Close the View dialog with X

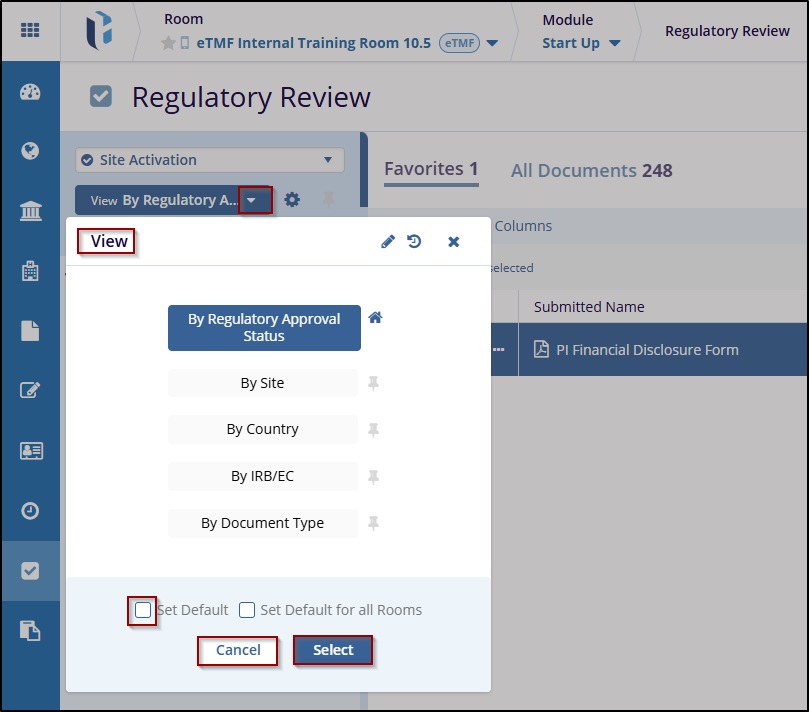[453, 241]
